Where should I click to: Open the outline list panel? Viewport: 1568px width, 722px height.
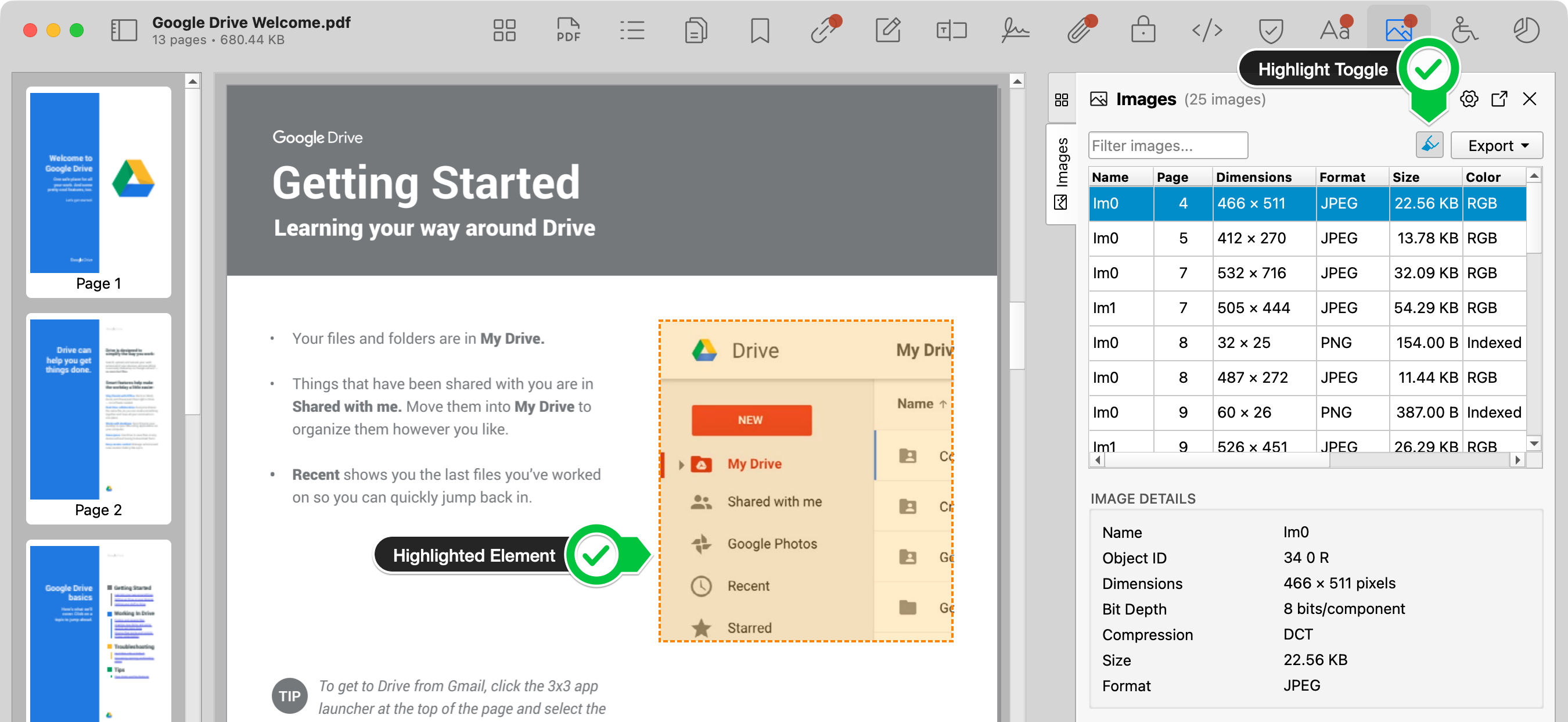click(632, 30)
